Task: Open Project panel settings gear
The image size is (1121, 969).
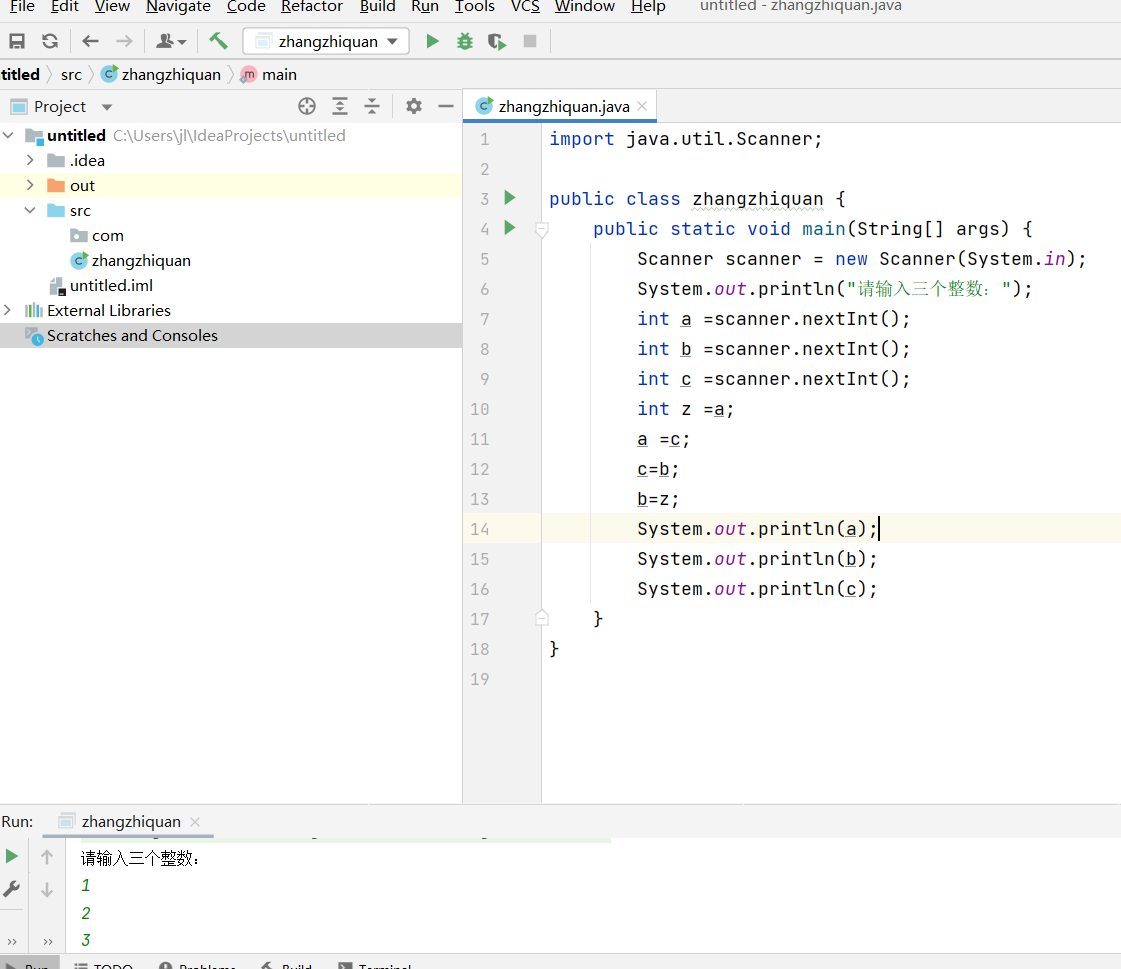Action: [x=414, y=106]
